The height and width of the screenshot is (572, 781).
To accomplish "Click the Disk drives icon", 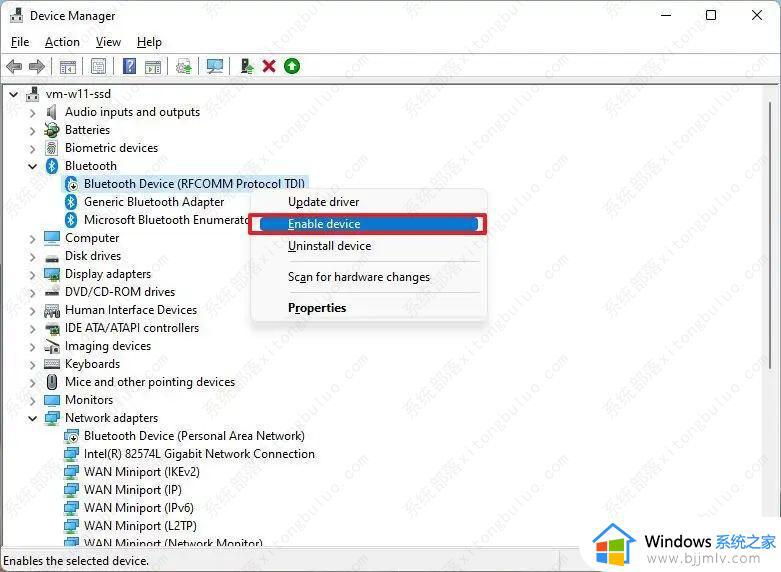I will click(x=52, y=257).
